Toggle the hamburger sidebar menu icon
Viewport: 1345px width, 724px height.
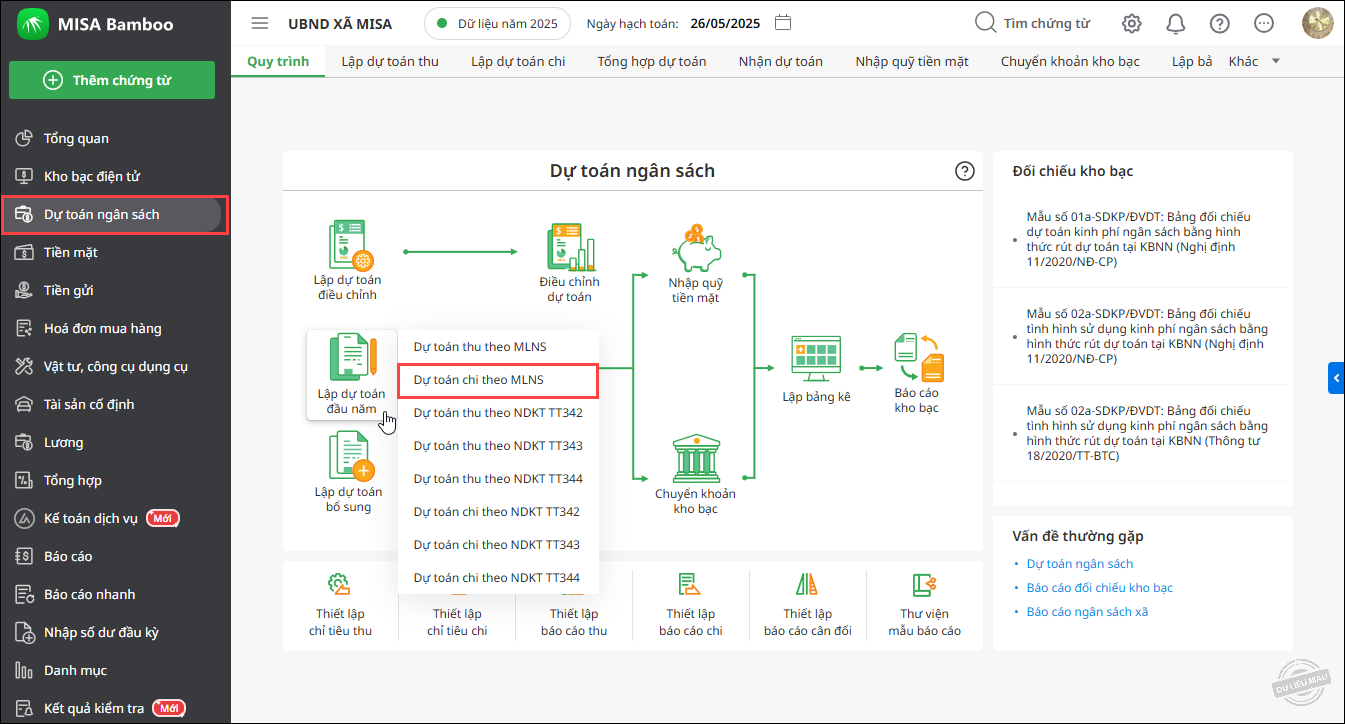pos(260,23)
